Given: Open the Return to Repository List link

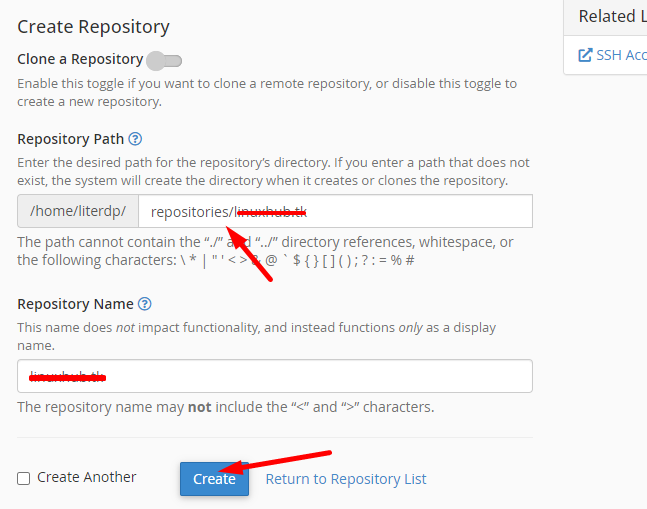Looking at the screenshot, I should (346, 479).
